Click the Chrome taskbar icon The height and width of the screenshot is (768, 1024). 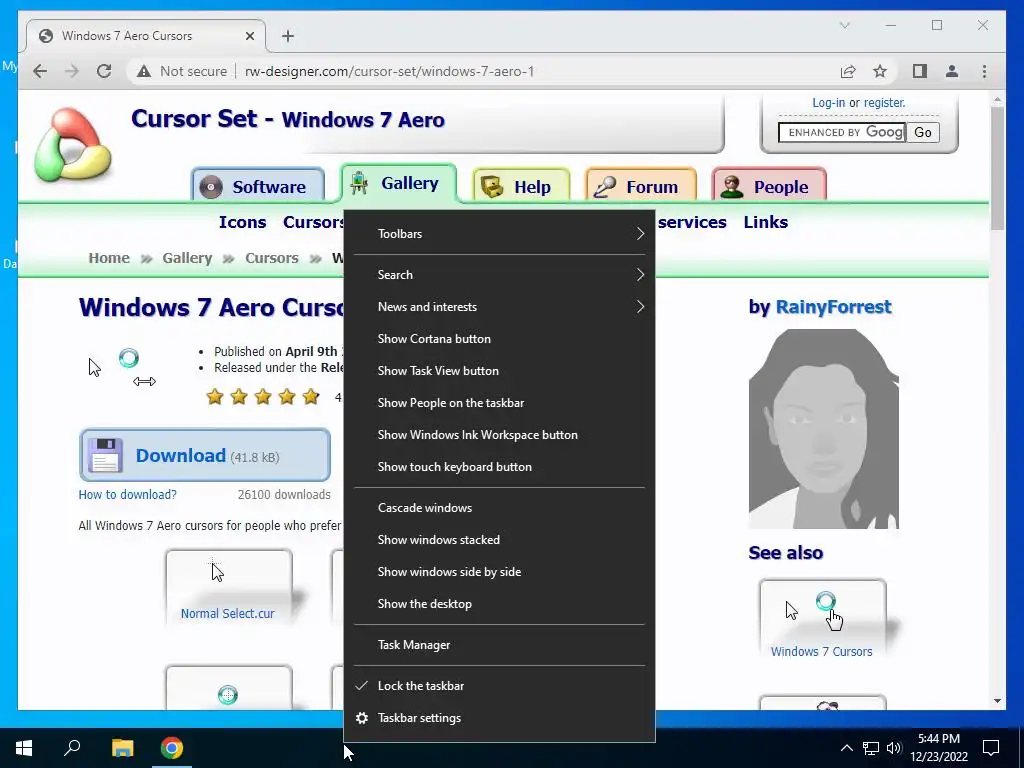[172, 748]
